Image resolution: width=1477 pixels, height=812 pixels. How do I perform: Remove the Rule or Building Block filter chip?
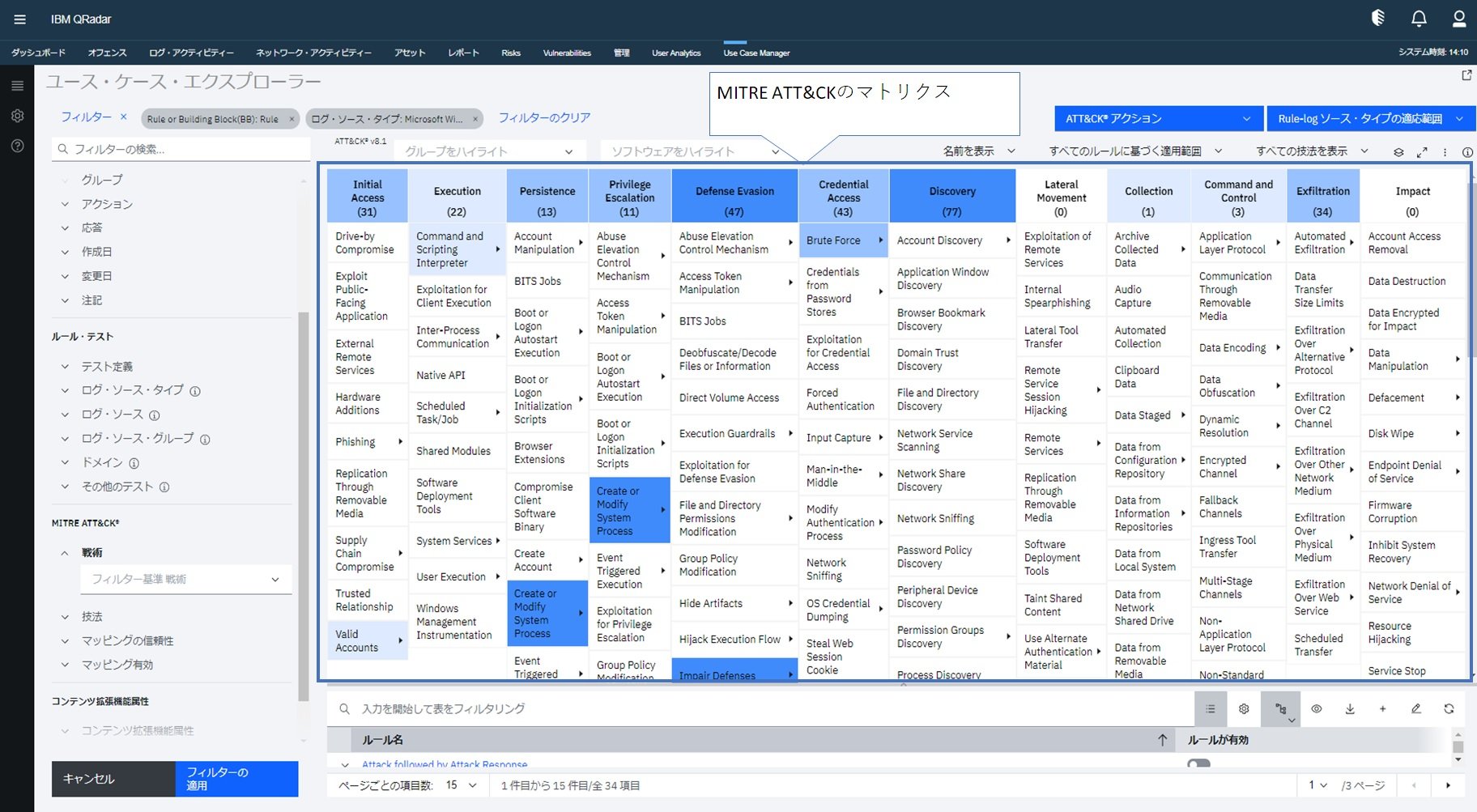click(x=292, y=119)
